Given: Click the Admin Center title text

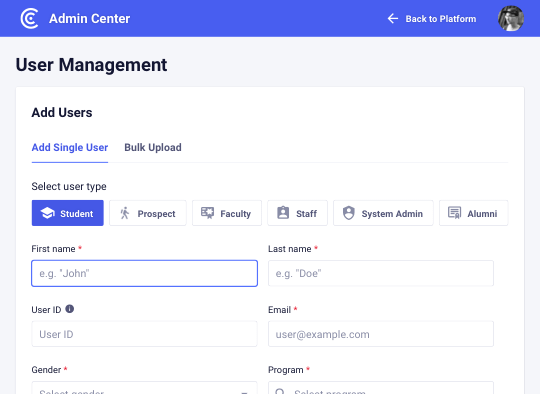Looking at the screenshot, I should [90, 19].
